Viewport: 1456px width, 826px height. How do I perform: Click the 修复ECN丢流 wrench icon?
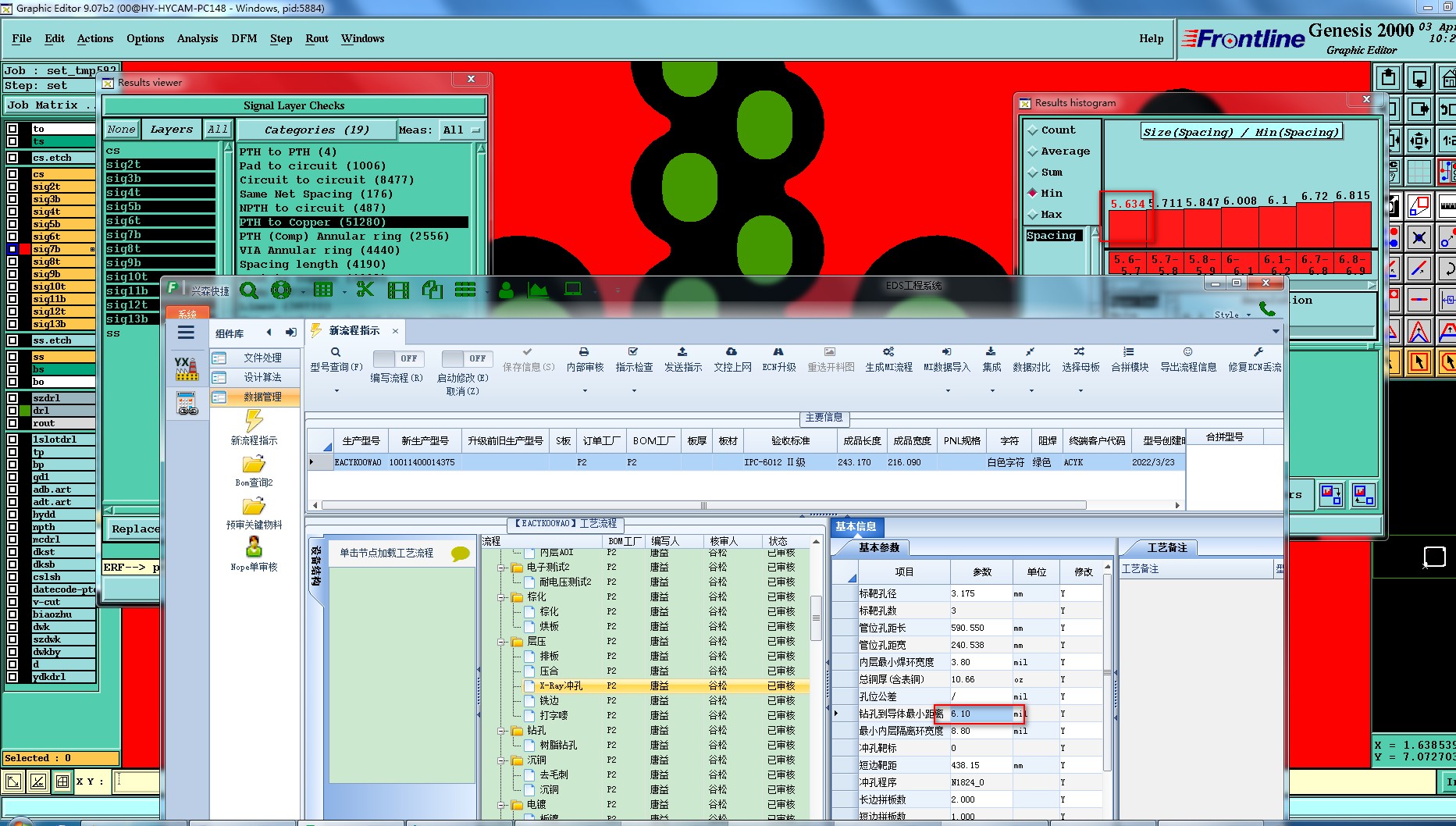(1258, 352)
